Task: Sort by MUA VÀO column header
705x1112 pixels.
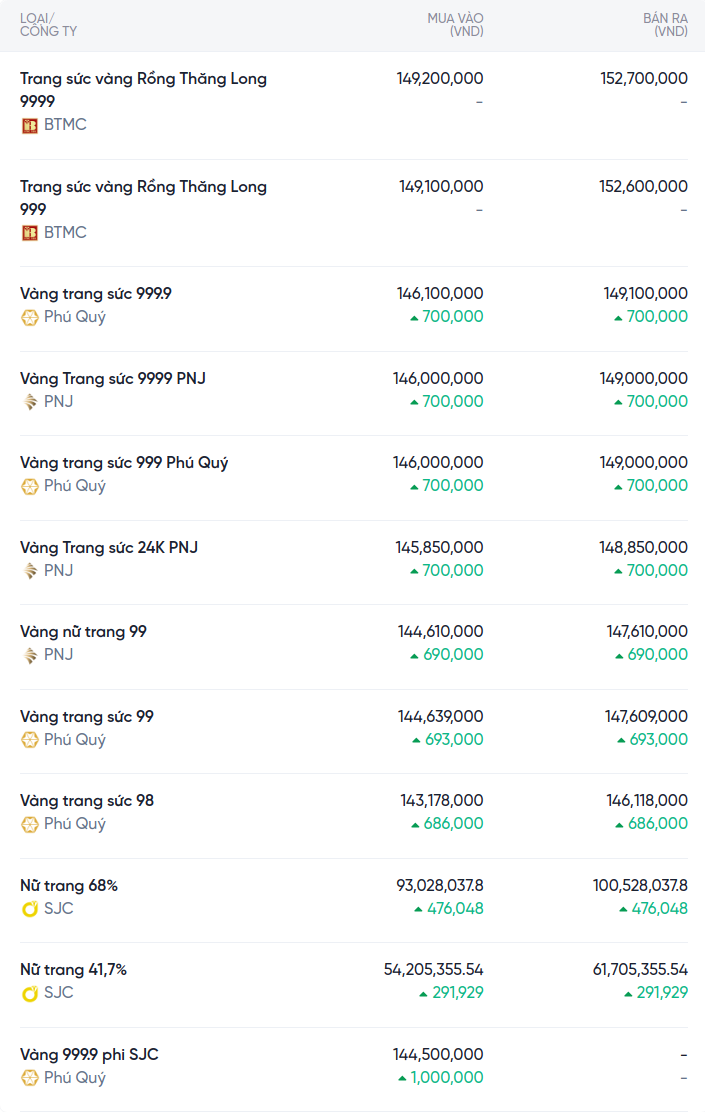Action: tap(455, 25)
